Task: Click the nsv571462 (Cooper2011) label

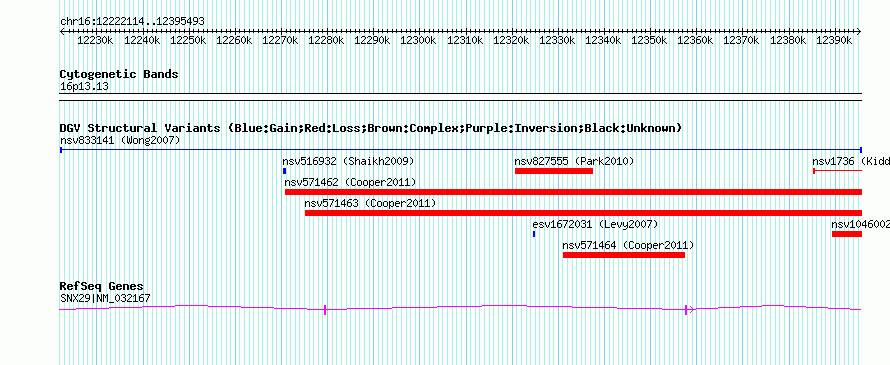Action: coord(350,182)
